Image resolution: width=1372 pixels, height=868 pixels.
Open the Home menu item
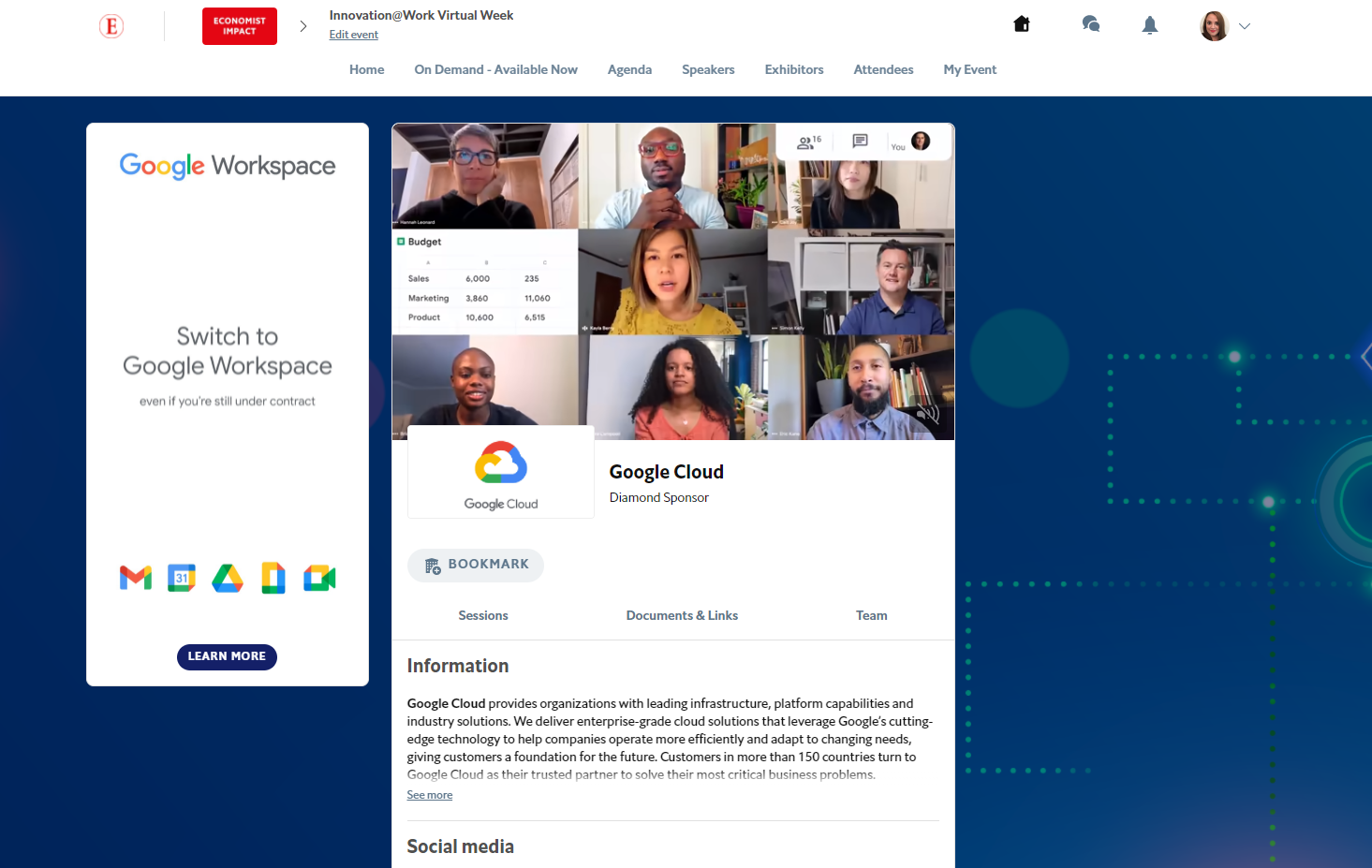pos(367,69)
